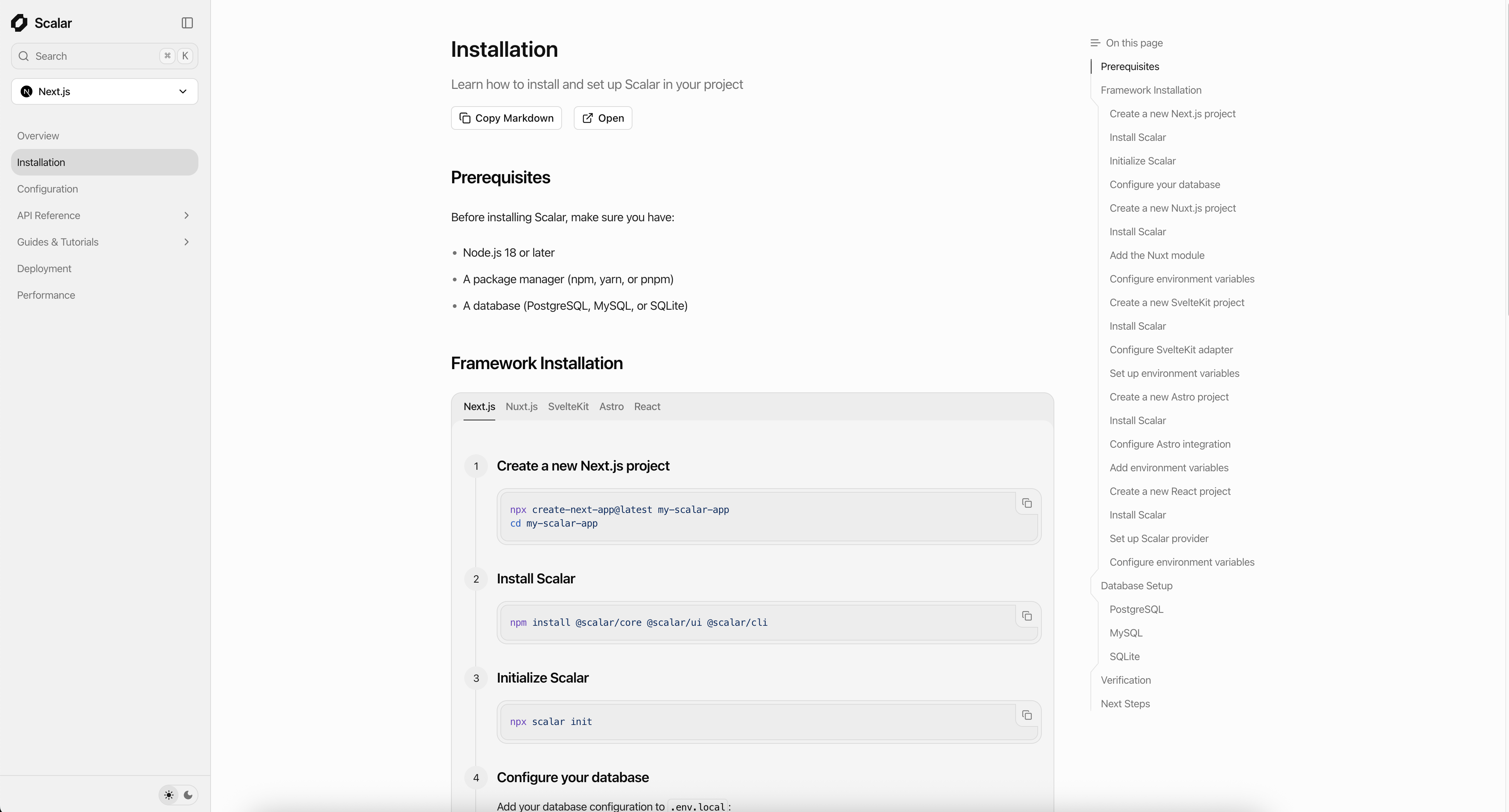This screenshot has height=812, width=1509.
Task: Jump to SQLite in outline
Action: tap(1124, 657)
